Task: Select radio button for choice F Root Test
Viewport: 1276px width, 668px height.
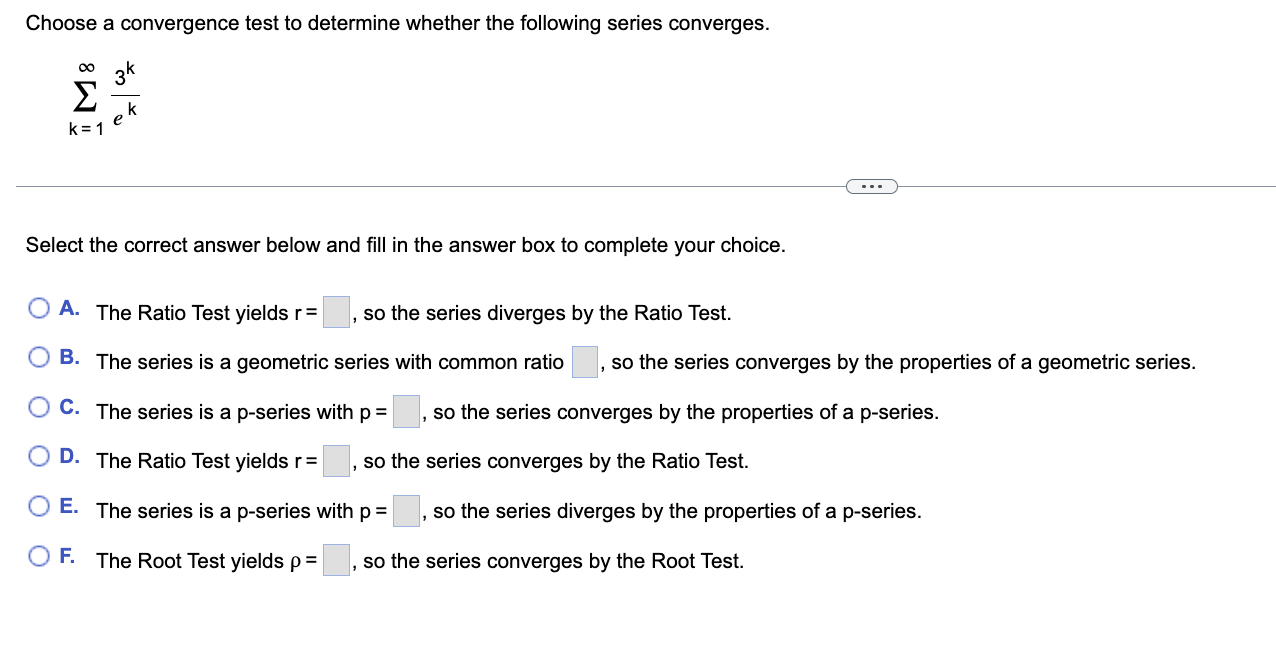Action: (38, 555)
